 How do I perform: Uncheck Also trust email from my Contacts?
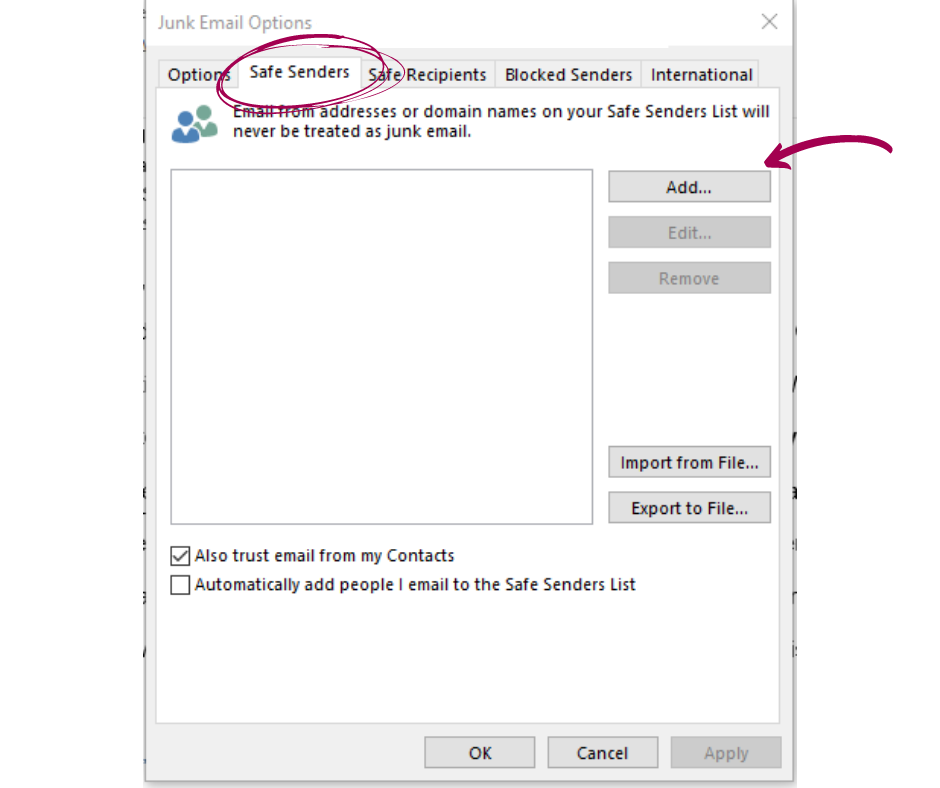click(x=179, y=555)
